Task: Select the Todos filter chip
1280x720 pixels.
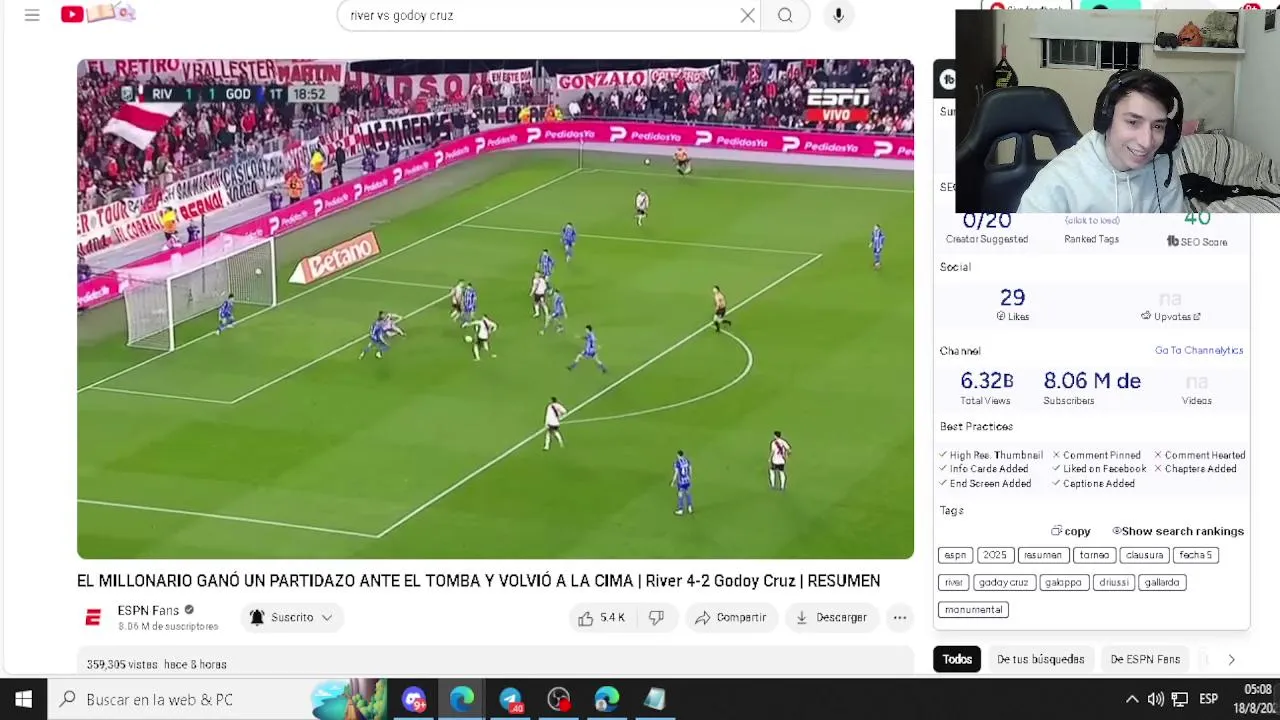Action: [x=957, y=659]
